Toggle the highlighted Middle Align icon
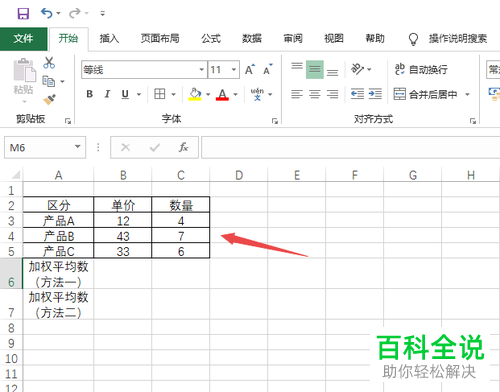 [x=315, y=69]
